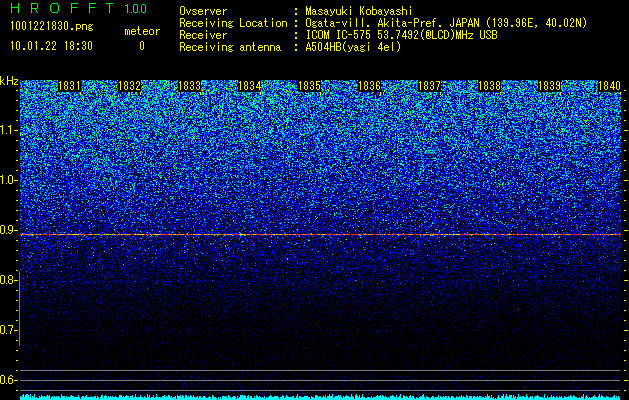Click the meteor count value 0
This screenshot has height=400, width=629.
point(142,46)
